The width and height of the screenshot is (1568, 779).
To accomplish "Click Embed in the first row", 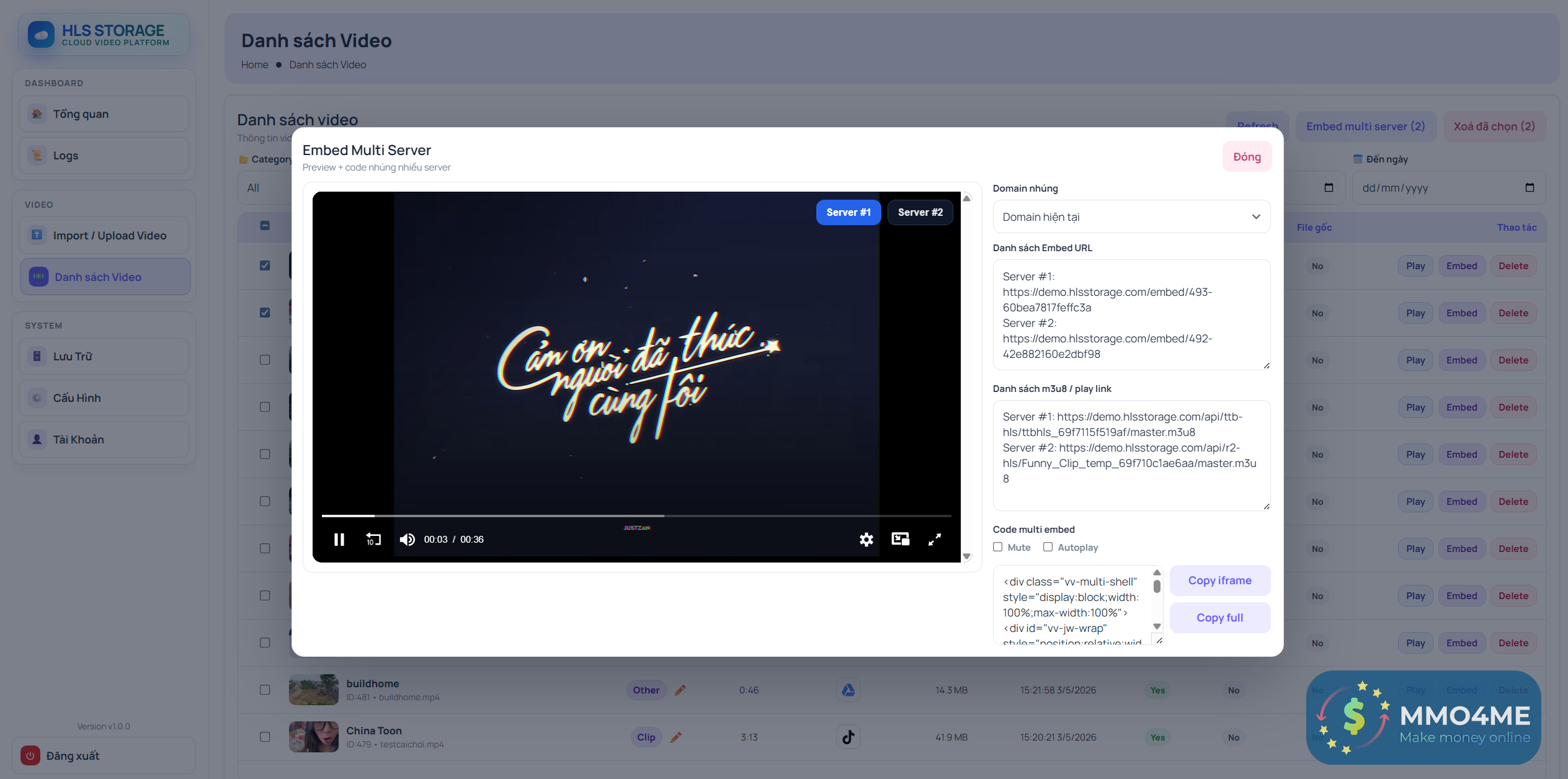I will point(1461,265).
